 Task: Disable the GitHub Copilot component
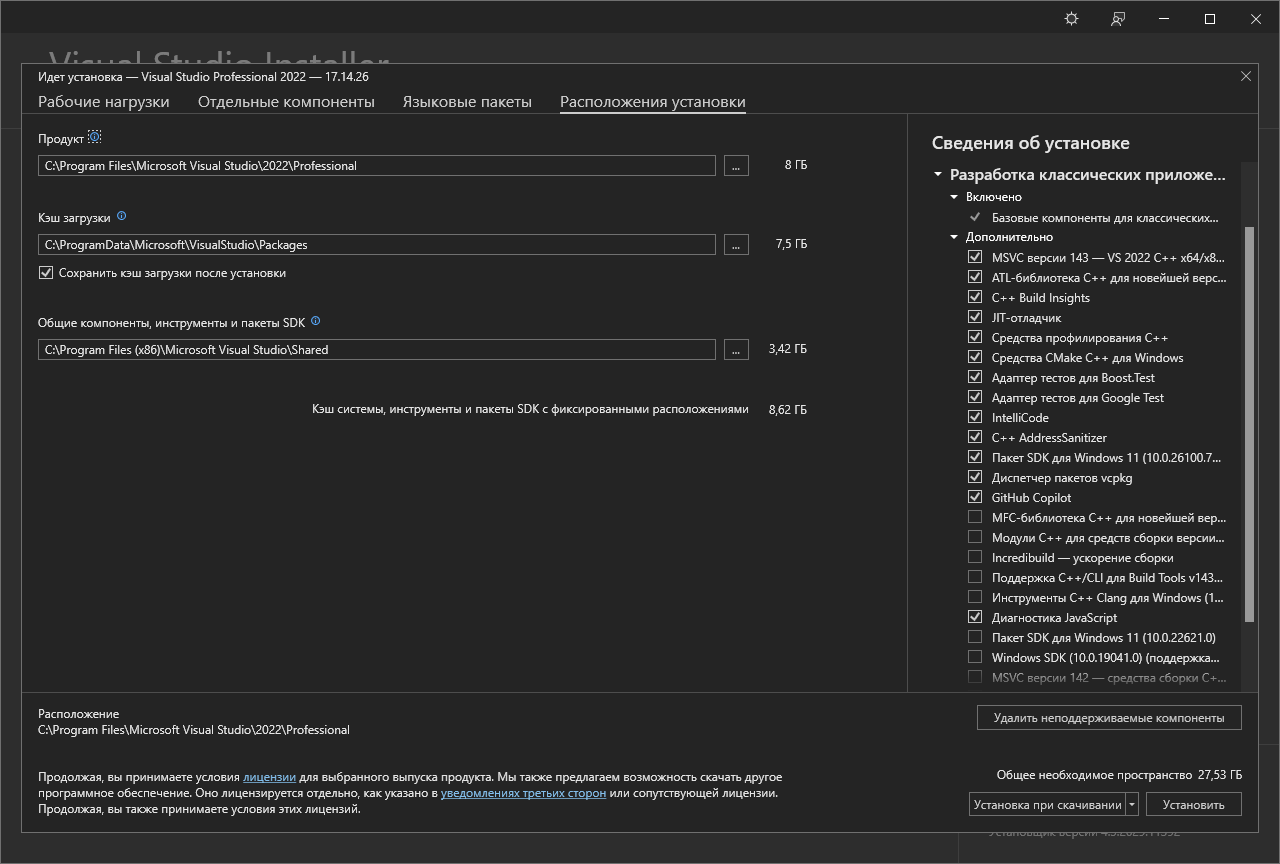[975, 496]
